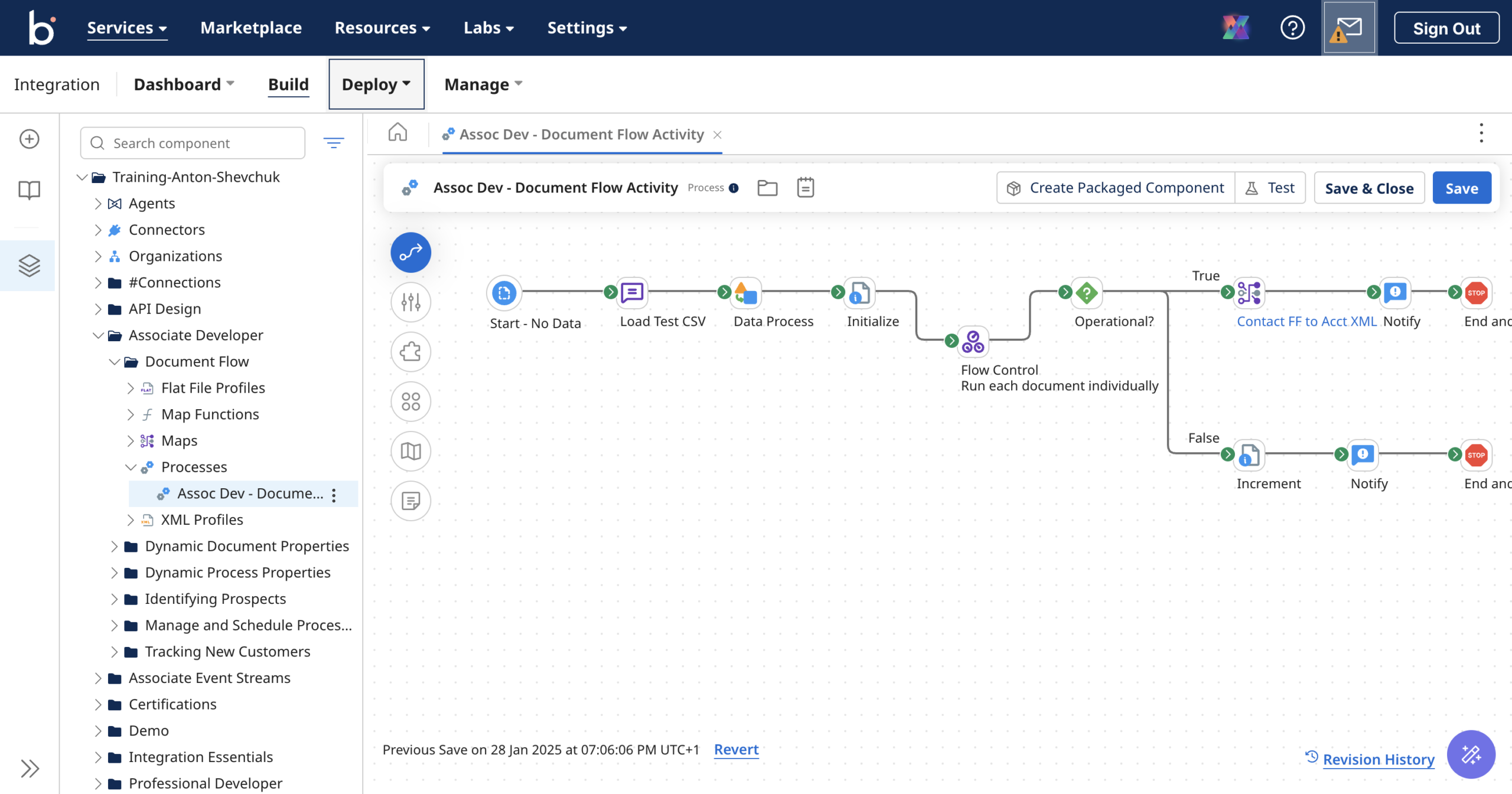1512x794 pixels.
Task: Click the help question mark icon
Action: coord(1292,28)
